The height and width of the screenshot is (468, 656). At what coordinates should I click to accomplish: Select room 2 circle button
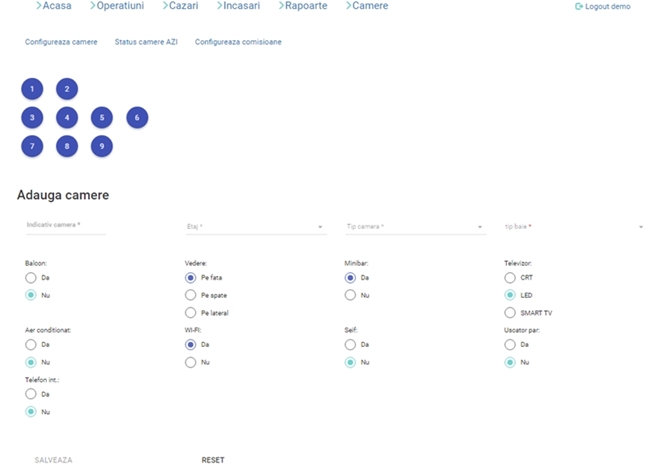67,89
